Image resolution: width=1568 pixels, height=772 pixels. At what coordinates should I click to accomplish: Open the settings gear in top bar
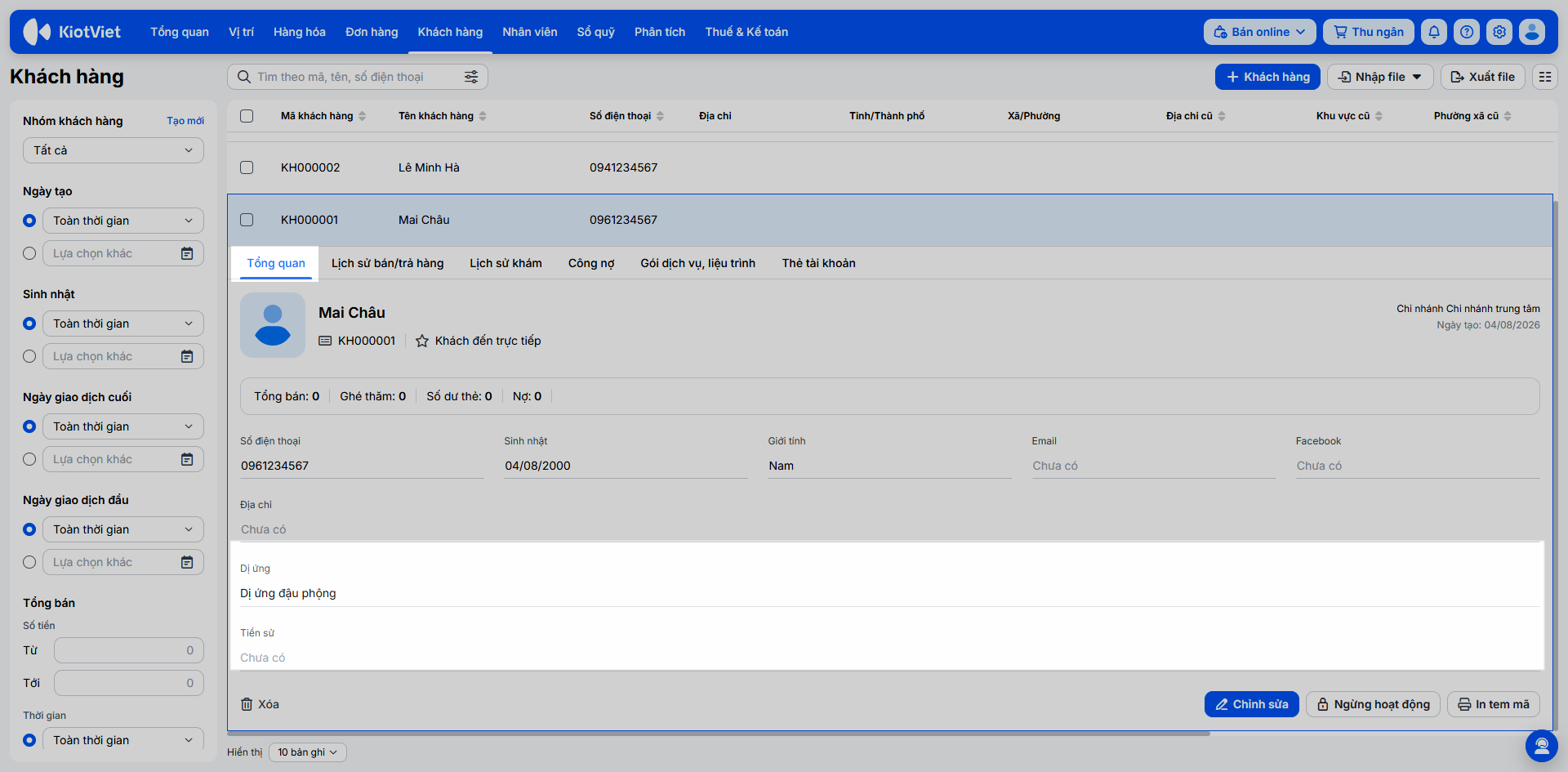1499,32
